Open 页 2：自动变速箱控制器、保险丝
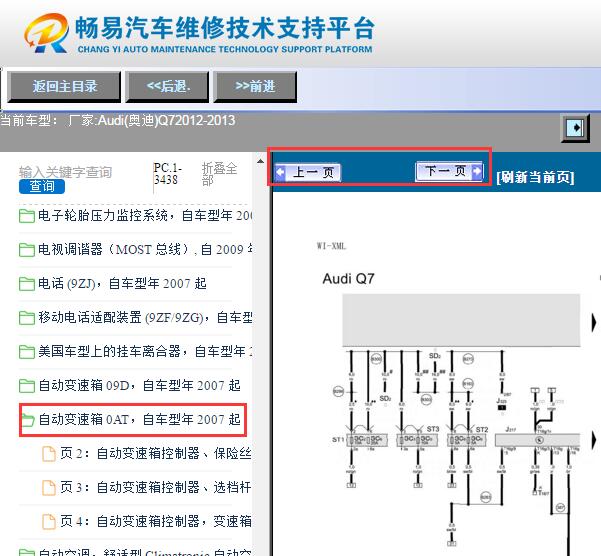The image size is (601, 556). click(156, 454)
